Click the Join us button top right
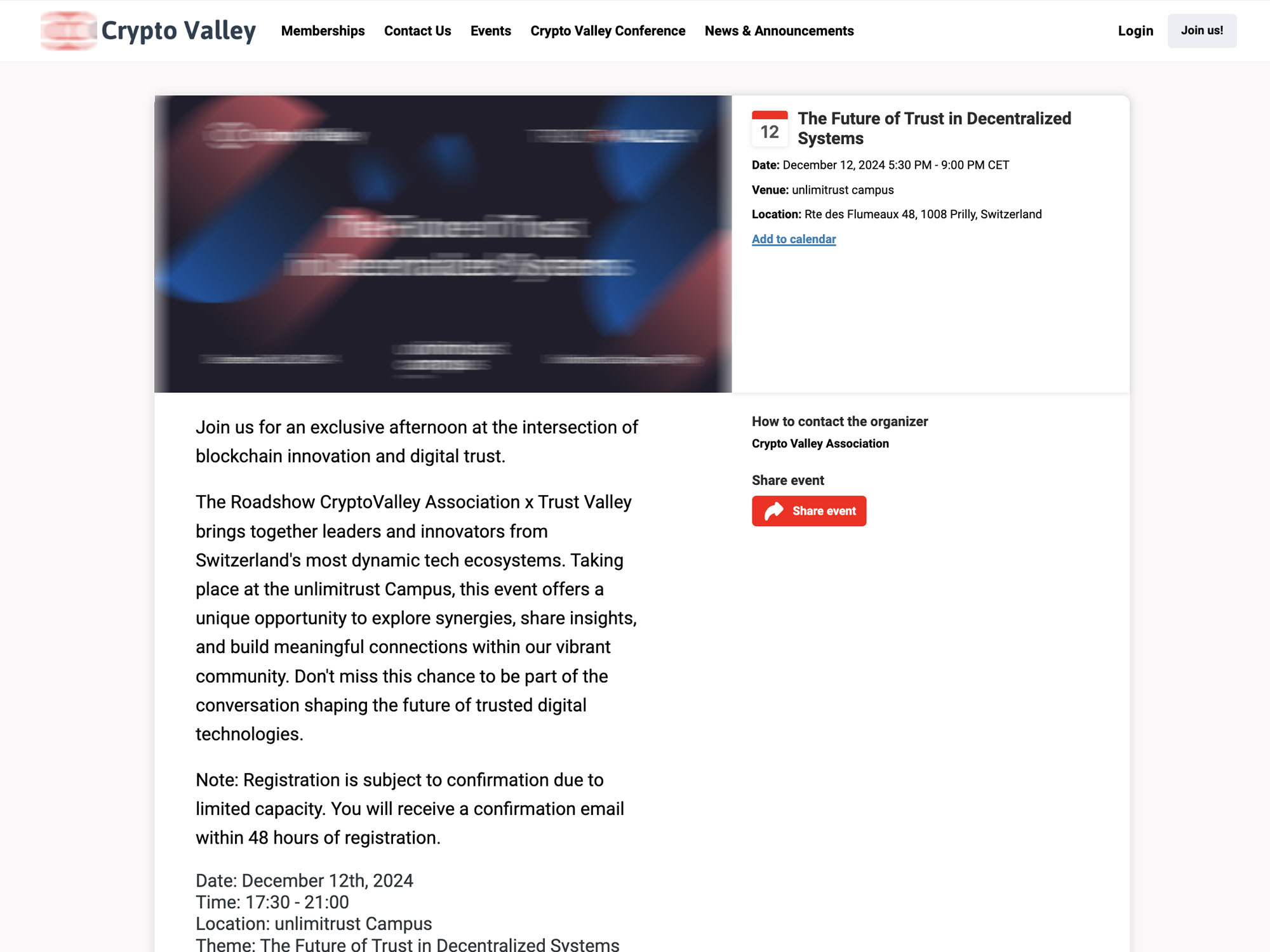 [x=1201, y=30]
